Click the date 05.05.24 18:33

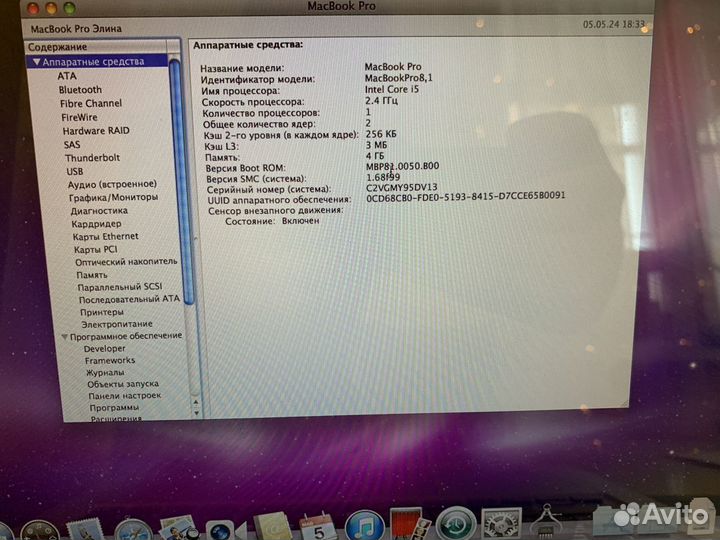pyautogui.click(x=614, y=24)
